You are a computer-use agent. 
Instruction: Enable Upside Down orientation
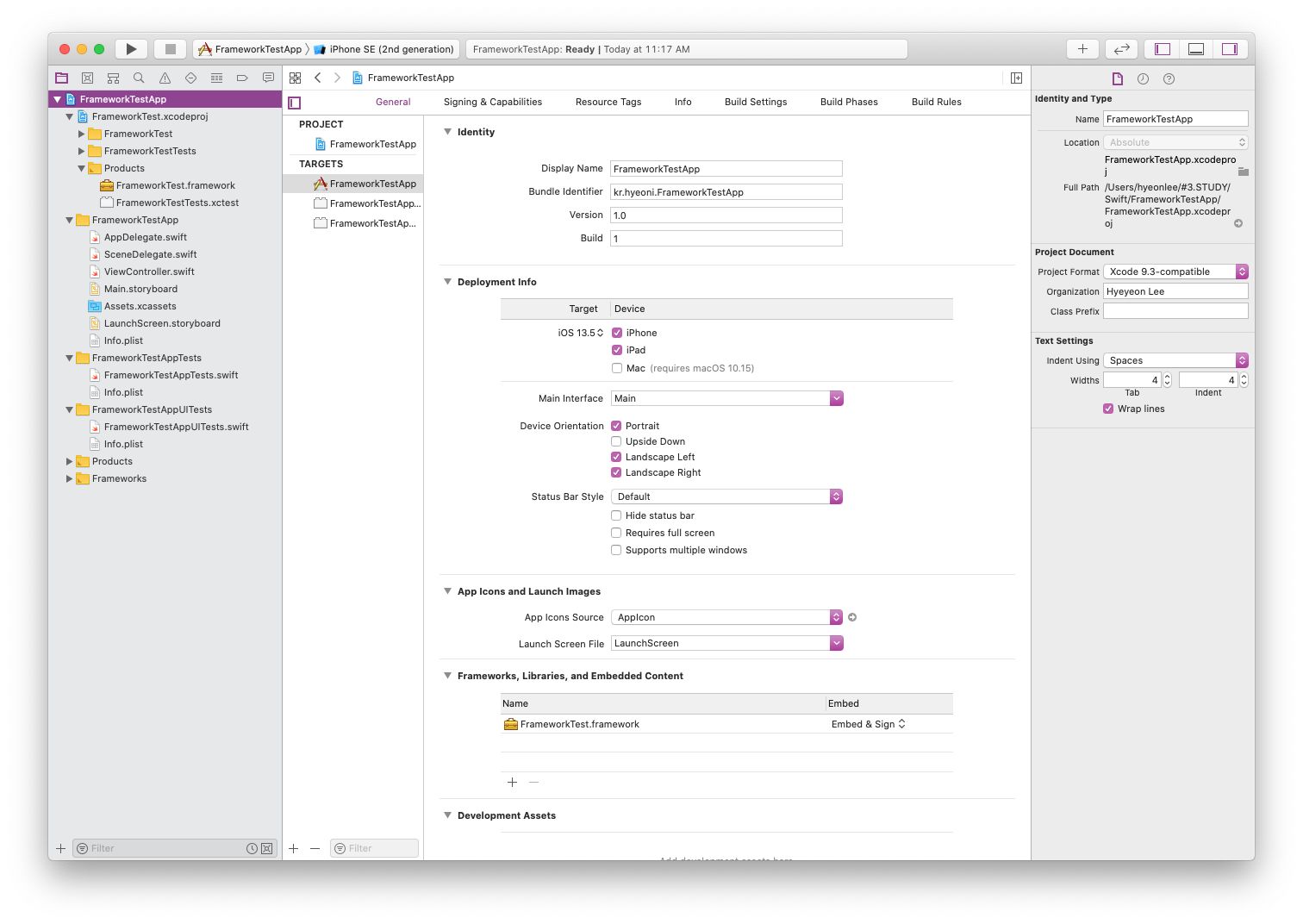point(616,441)
